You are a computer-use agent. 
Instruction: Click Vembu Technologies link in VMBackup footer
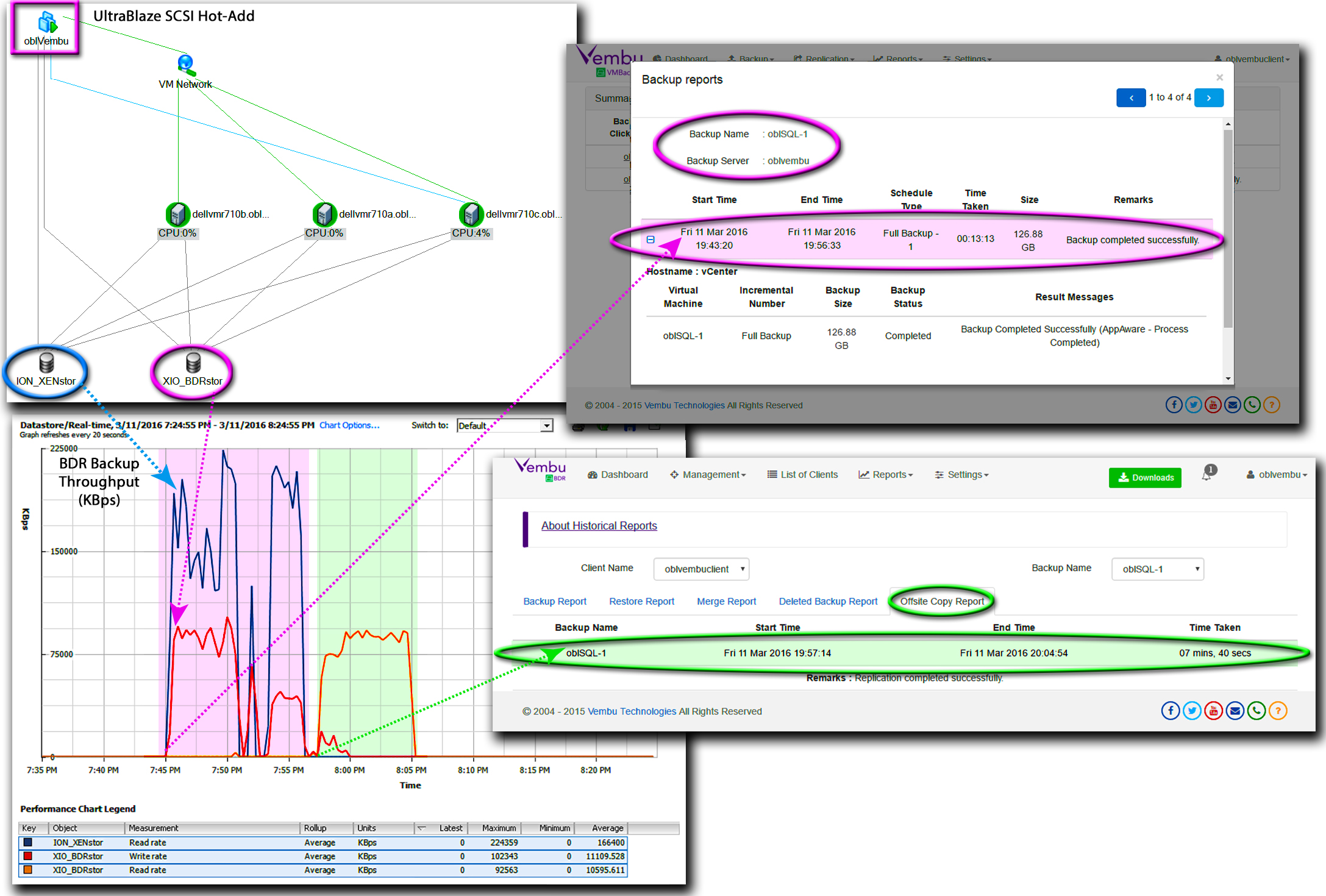point(685,405)
